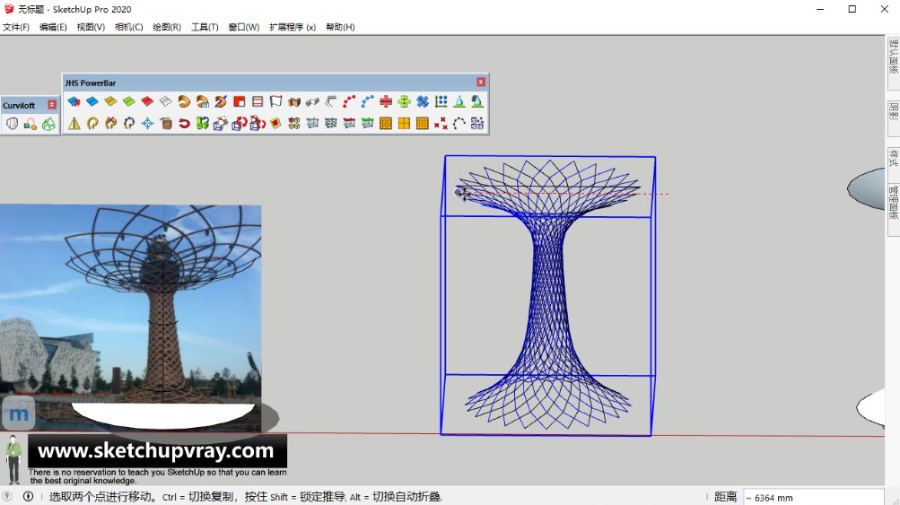Click the Curviloft toolbar title
This screenshot has height=505, width=900.
19,106
